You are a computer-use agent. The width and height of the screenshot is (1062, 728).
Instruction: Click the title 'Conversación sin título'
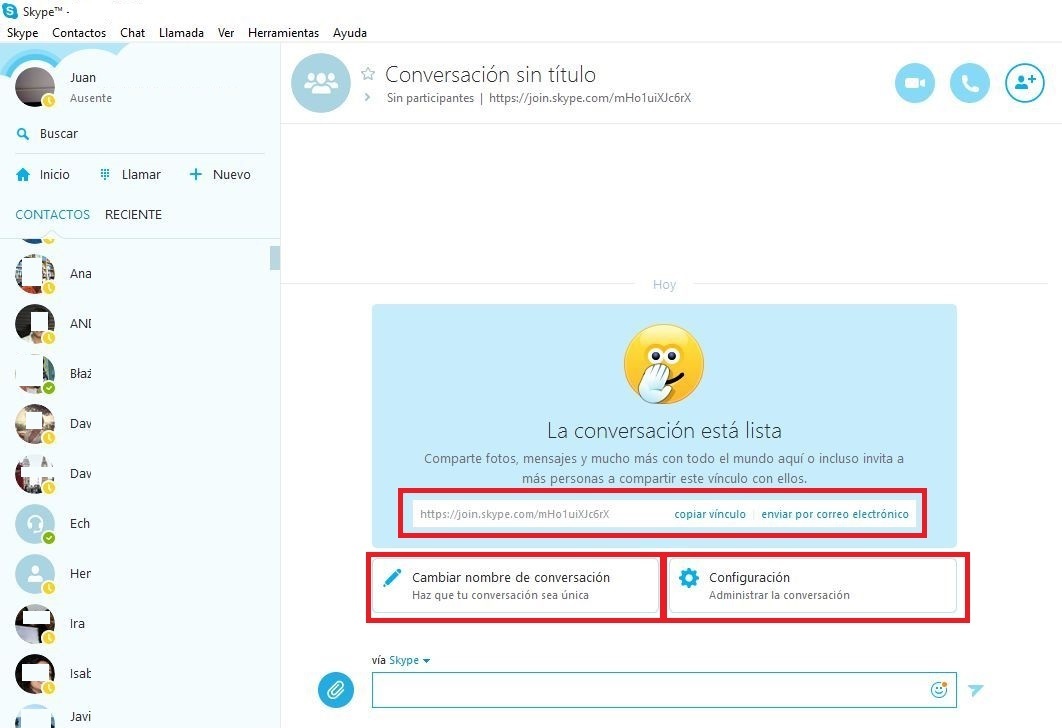(490, 74)
